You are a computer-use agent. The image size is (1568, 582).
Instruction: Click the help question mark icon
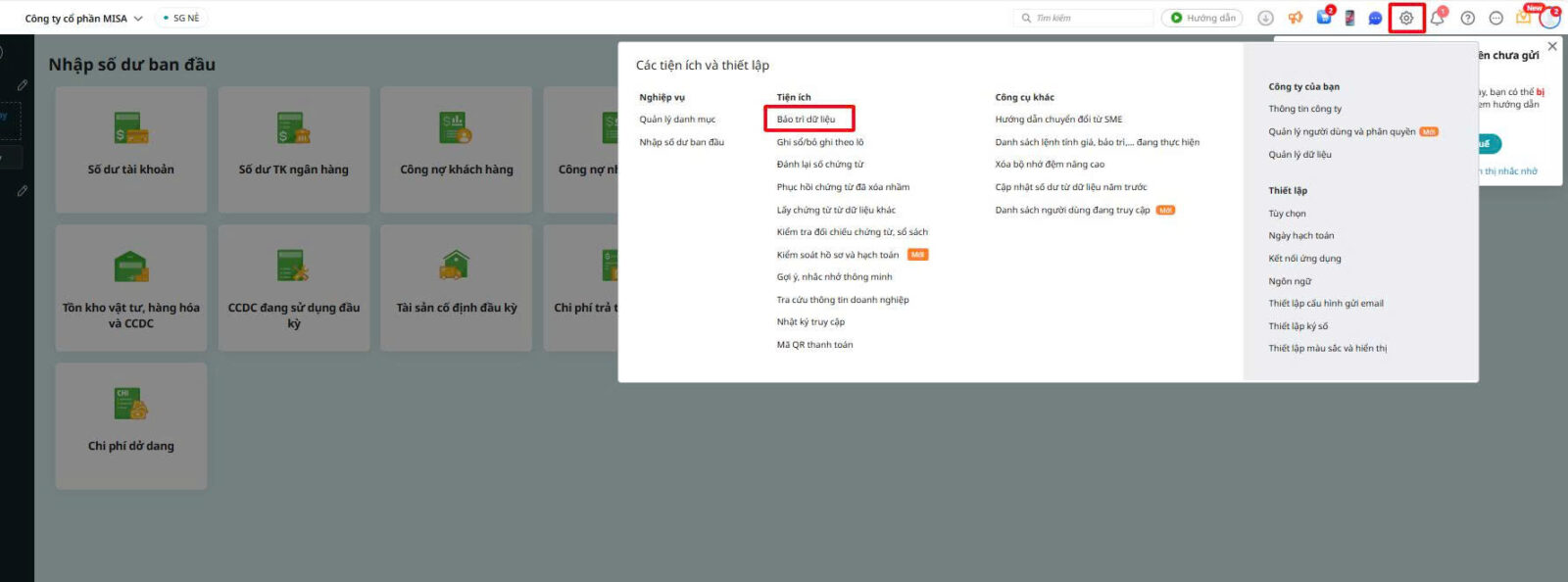click(x=1467, y=18)
